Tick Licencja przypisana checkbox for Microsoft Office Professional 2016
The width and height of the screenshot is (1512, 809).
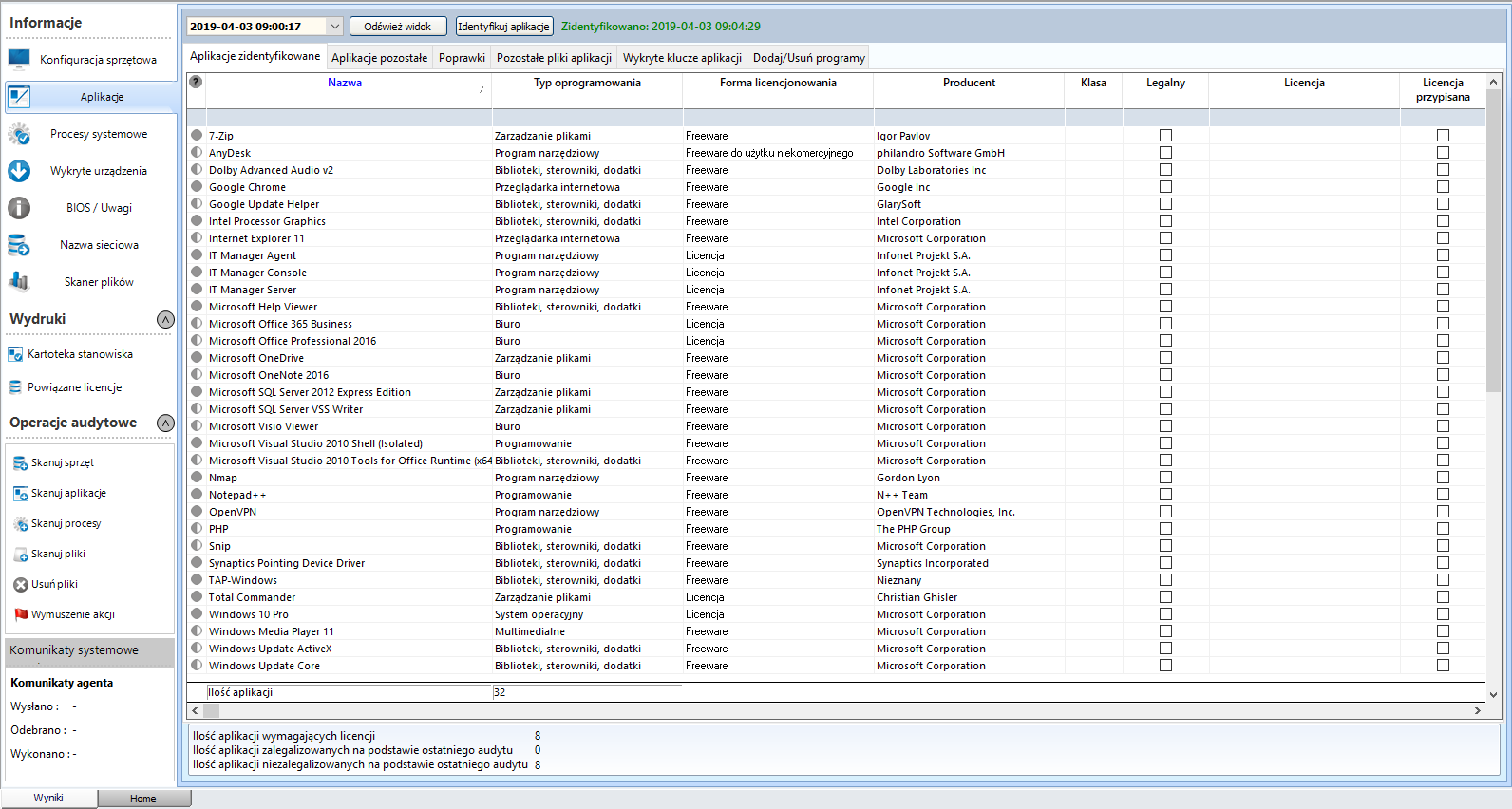tap(1443, 341)
